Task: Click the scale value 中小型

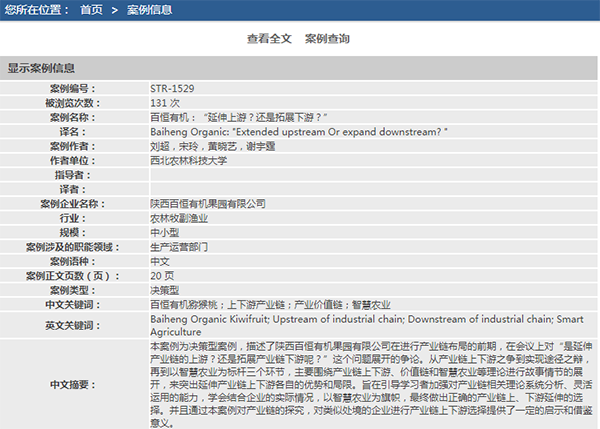Action: pyautogui.click(x=165, y=232)
